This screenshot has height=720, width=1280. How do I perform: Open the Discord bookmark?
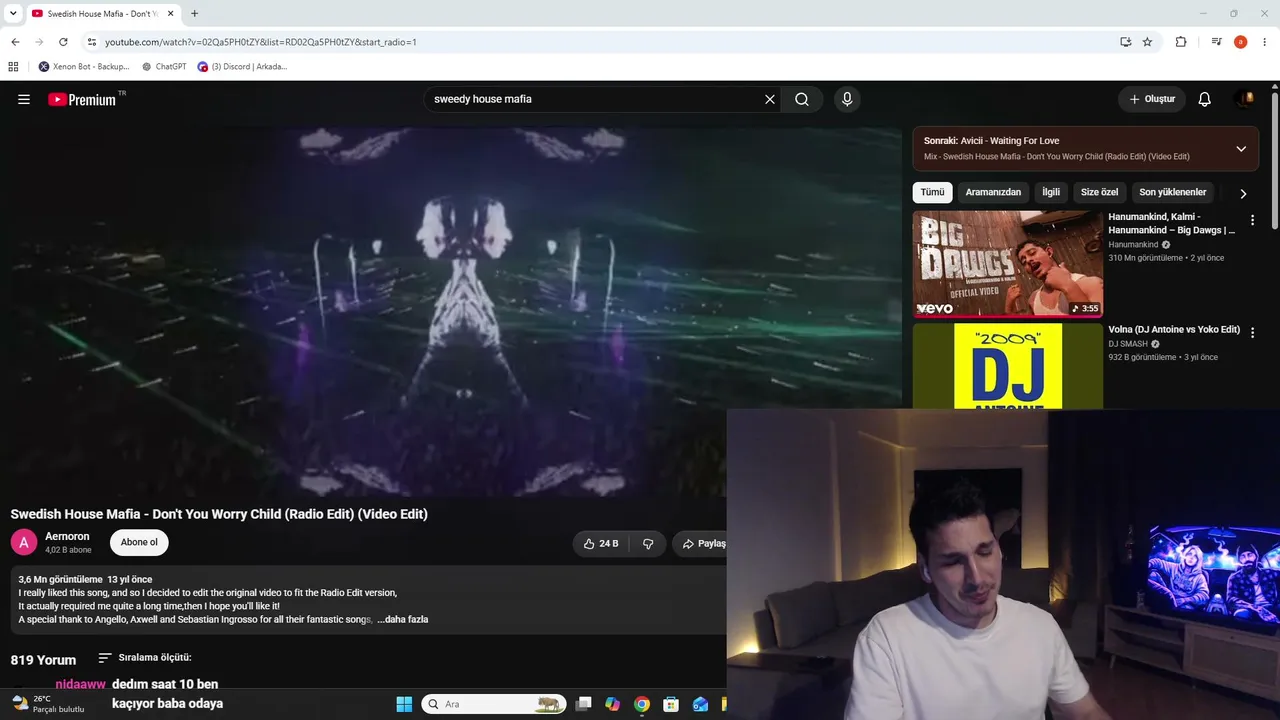point(242,67)
